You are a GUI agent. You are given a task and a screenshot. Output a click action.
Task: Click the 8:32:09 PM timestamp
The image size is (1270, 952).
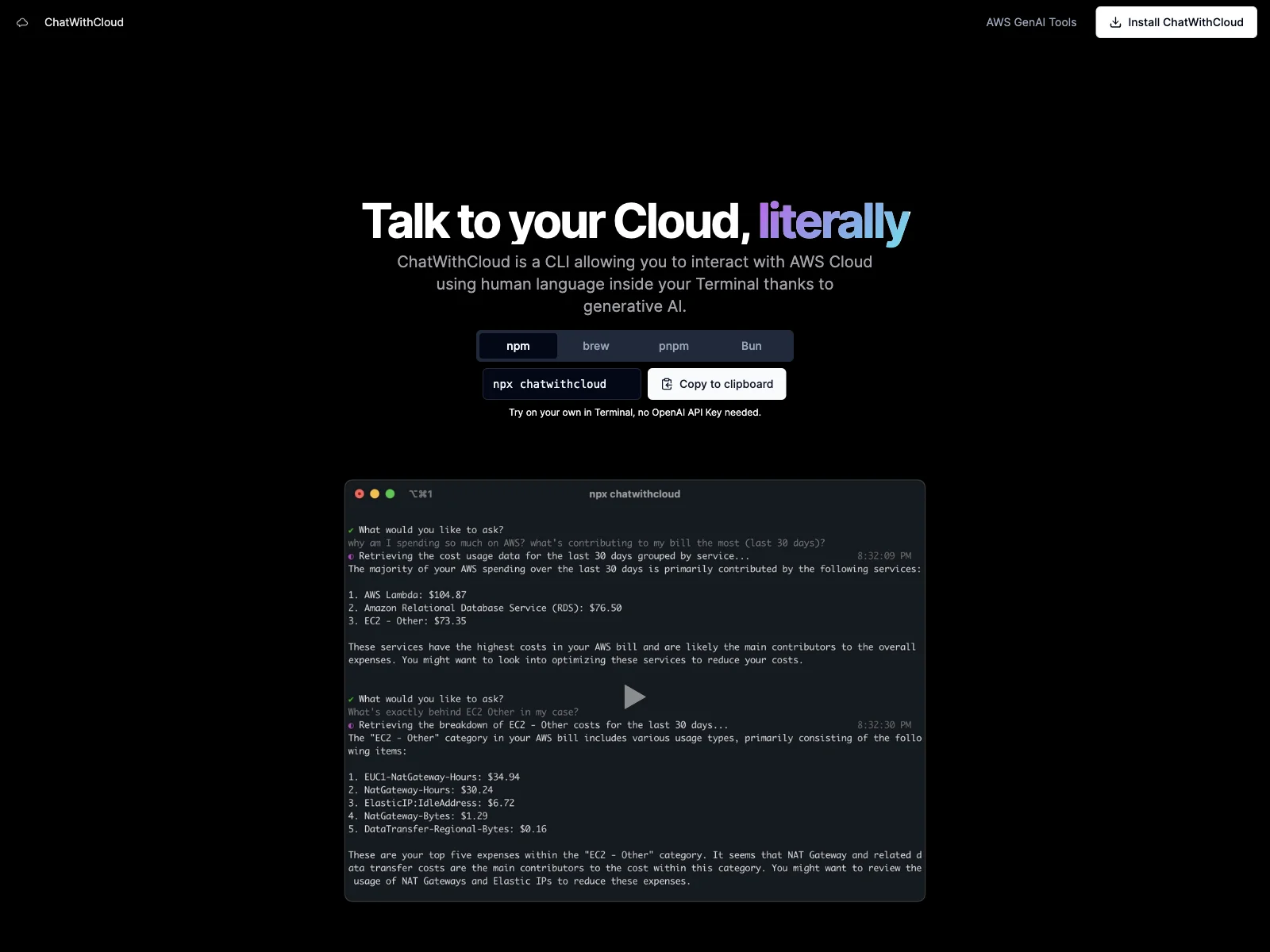coord(884,556)
